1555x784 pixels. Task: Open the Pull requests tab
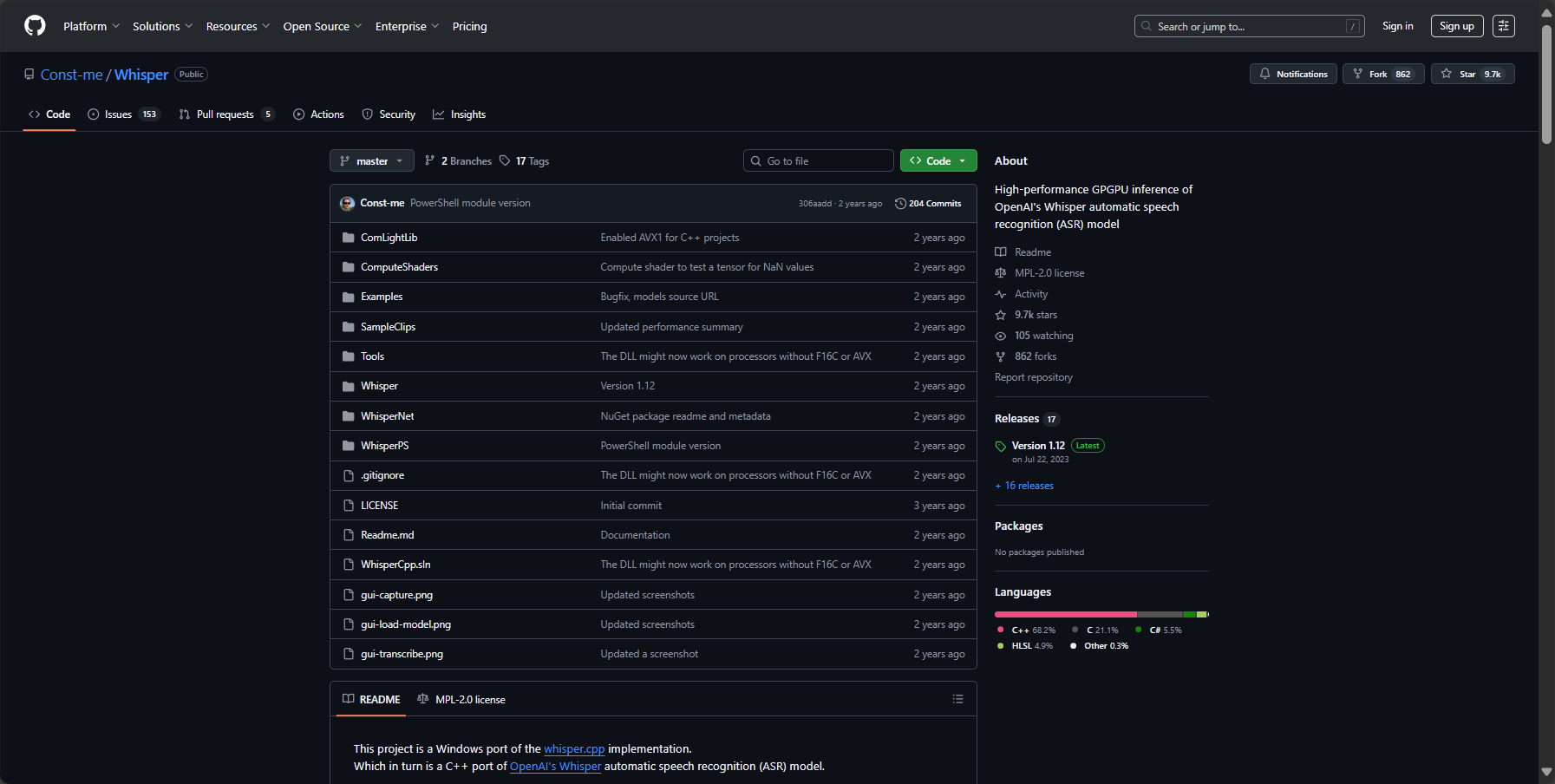pyautogui.click(x=226, y=114)
